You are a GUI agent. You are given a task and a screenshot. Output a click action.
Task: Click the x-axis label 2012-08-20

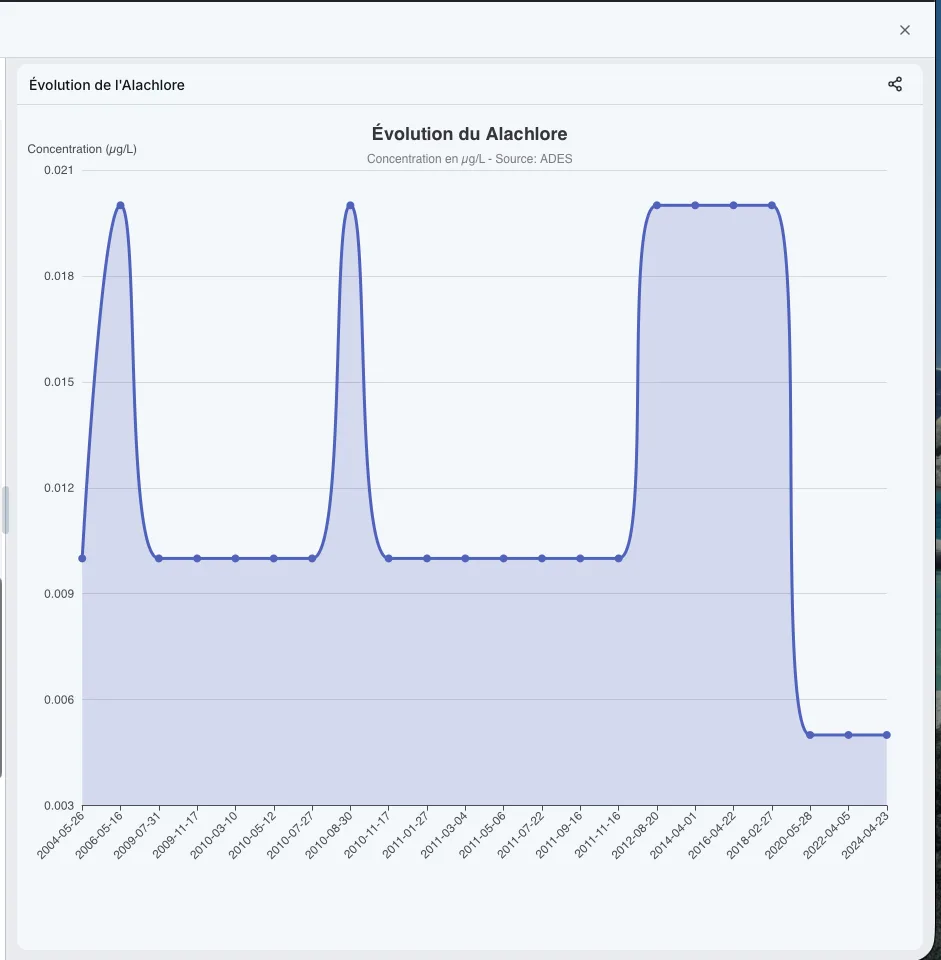[635, 836]
